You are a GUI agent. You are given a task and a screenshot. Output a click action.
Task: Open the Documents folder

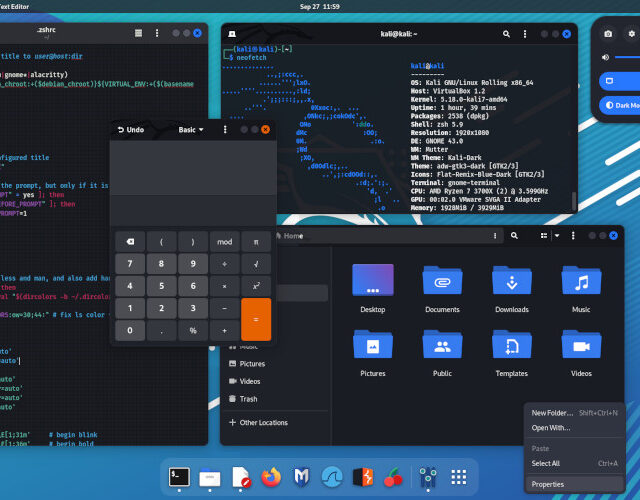click(442, 289)
